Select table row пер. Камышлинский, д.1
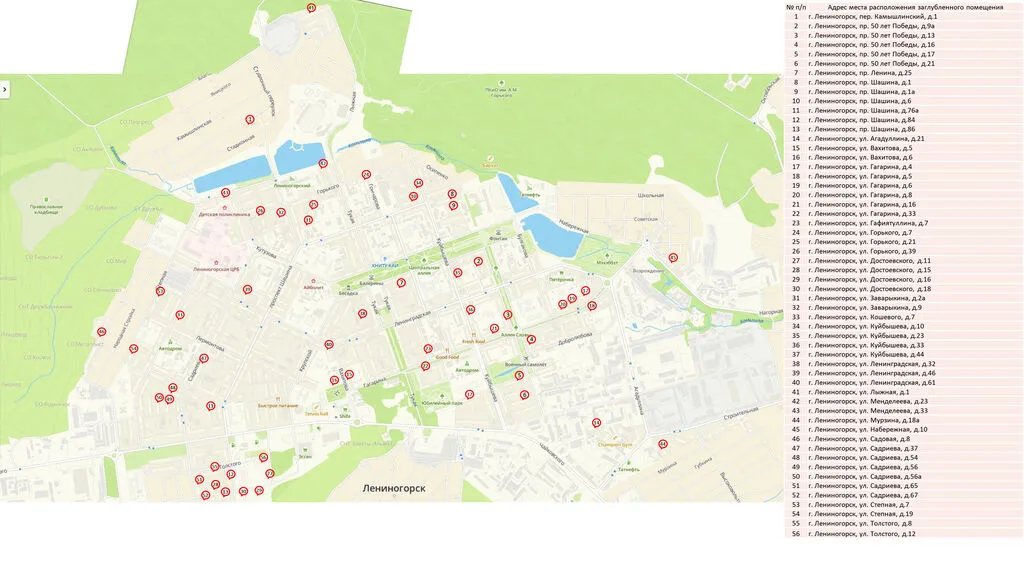 coord(870,17)
